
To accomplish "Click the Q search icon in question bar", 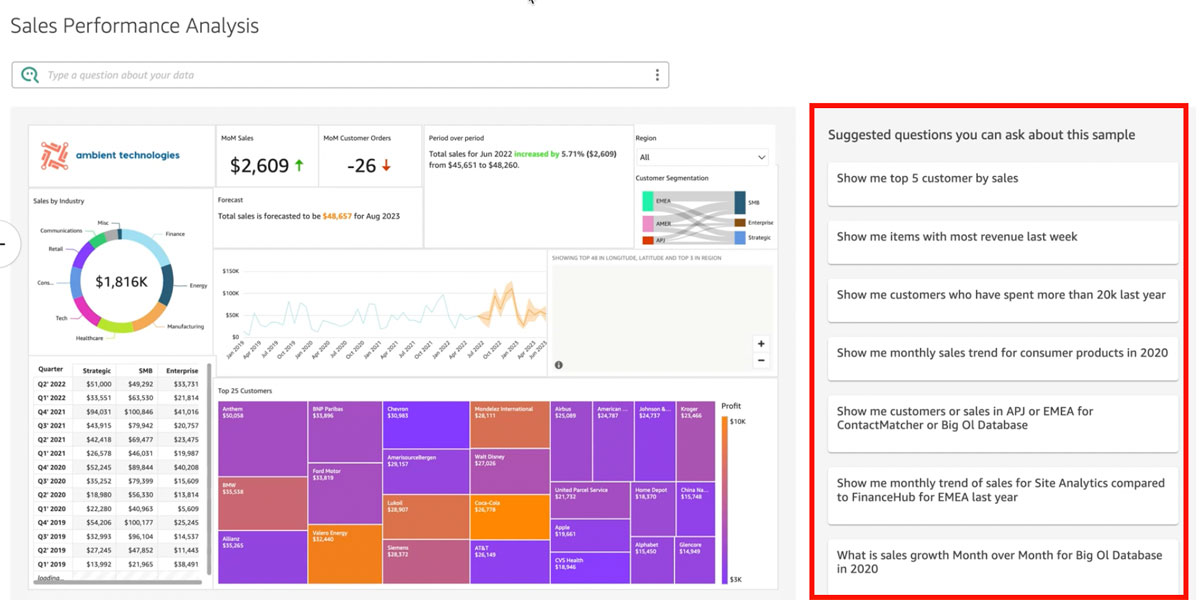I will click(30, 75).
